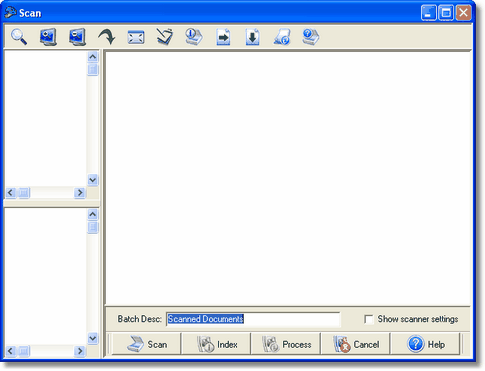Click the top-left panel horizontal scroll thumb
Image resolution: width=485 pixels, height=371 pixels.
pos(23,193)
